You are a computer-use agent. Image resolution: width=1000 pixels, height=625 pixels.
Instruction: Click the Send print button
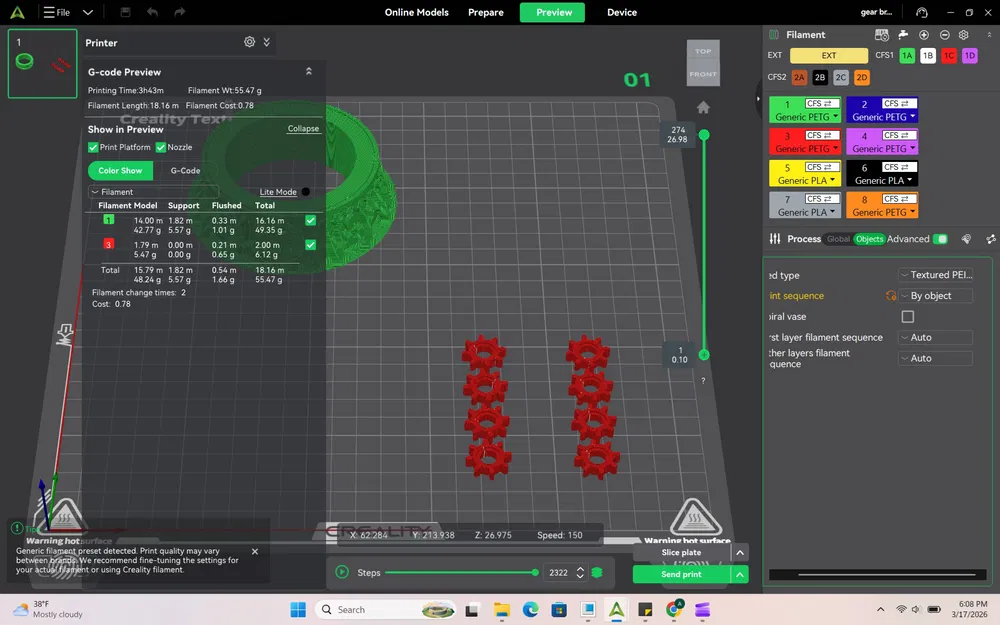pyautogui.click(x=681, y=574)
